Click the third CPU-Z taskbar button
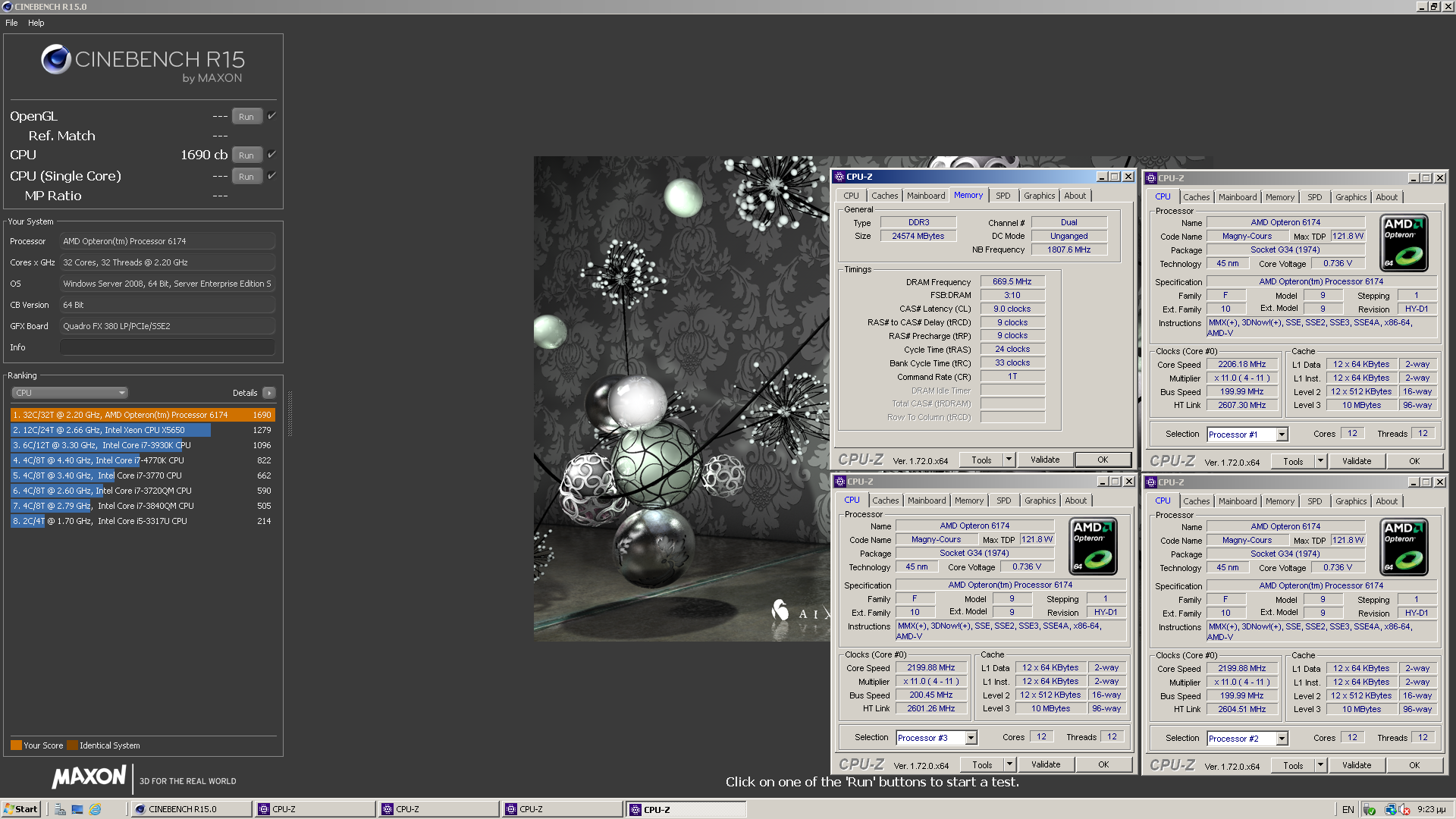Screen dimensions: 1456x819 (563, 809)
